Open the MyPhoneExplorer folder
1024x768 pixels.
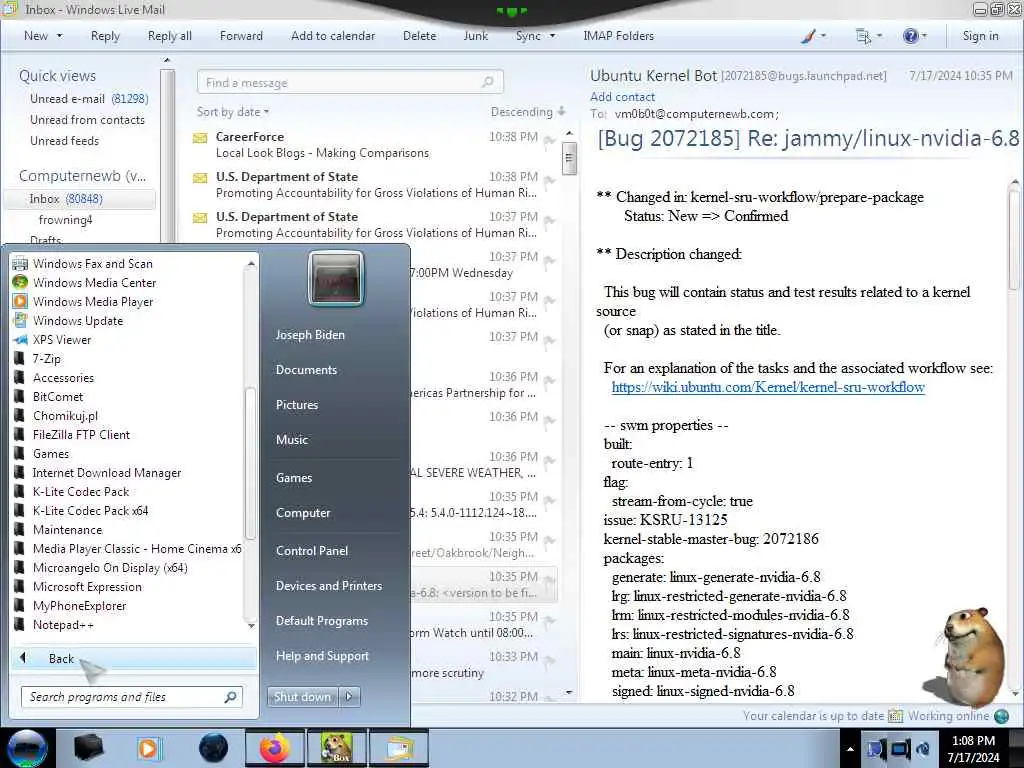(79, 605)
